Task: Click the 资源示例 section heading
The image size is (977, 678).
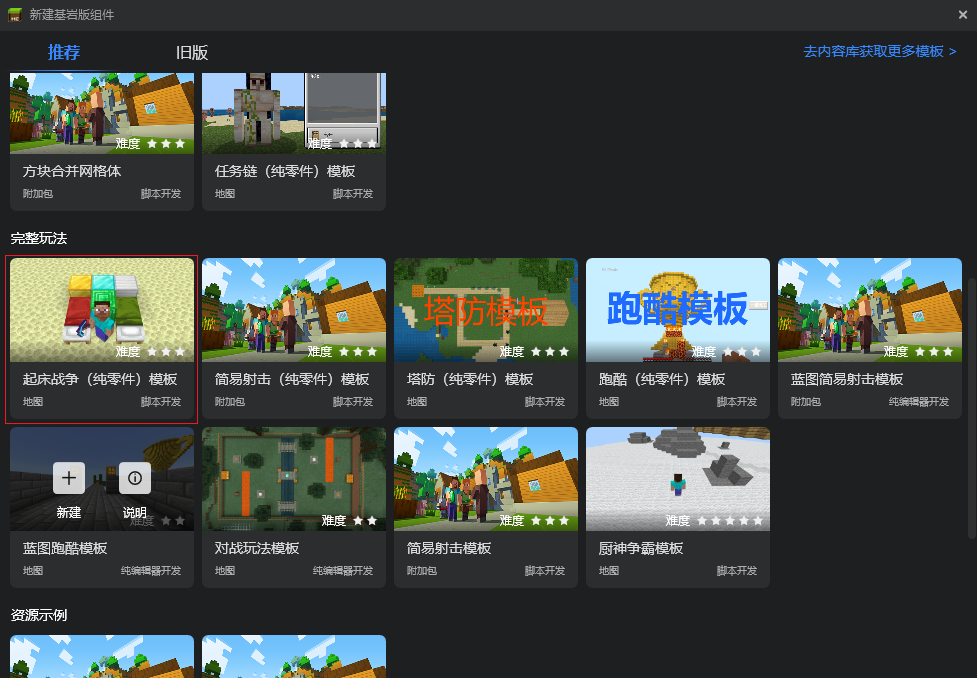Action: click(39, 615)
